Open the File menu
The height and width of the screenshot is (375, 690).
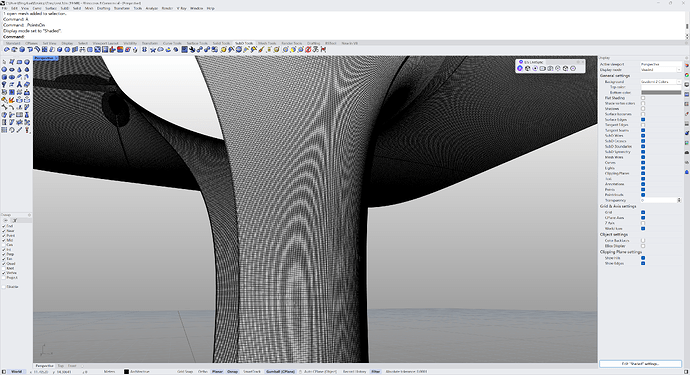5,8
